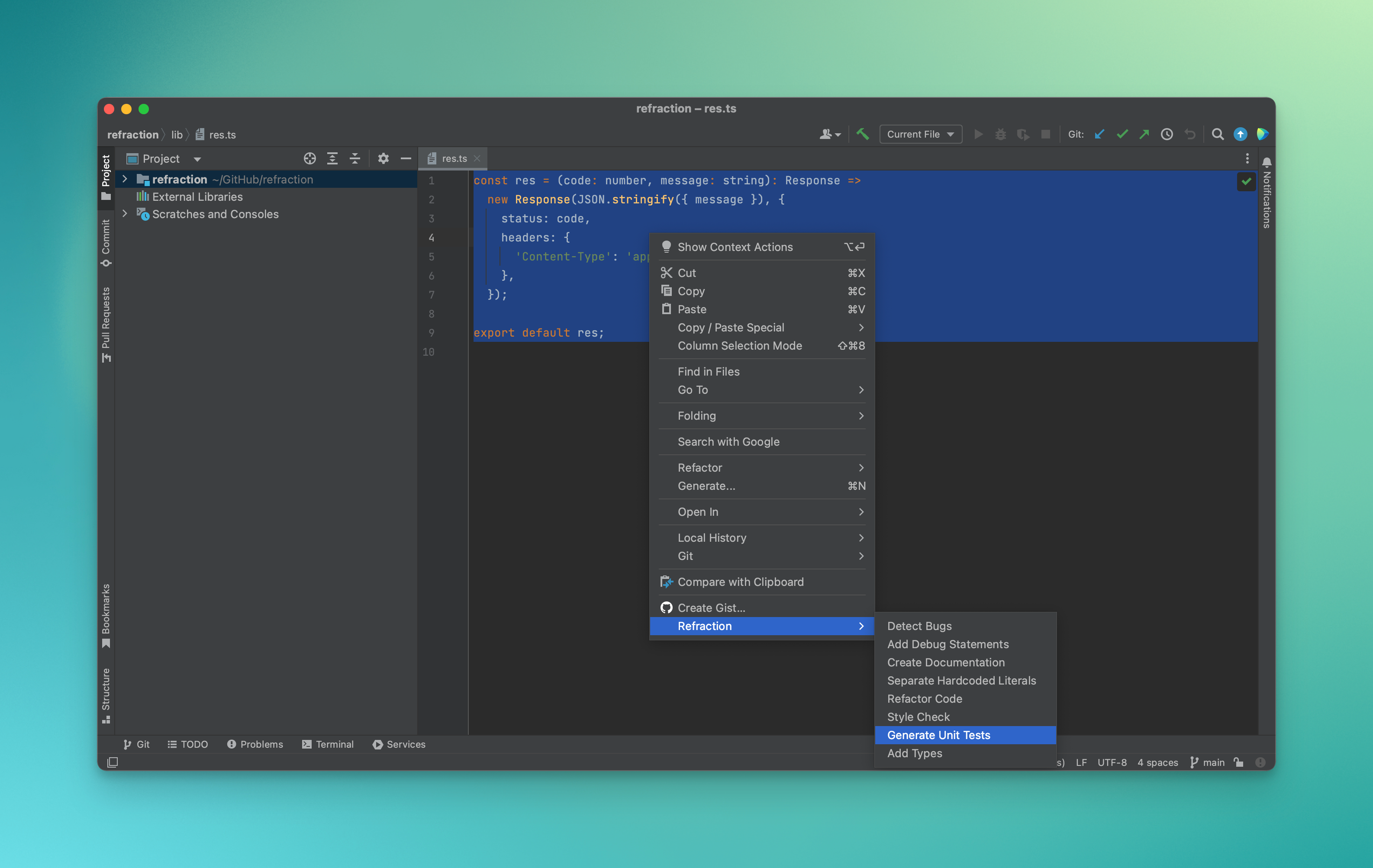Screen dimensions: 1373x868
Task: Click Run with Coverage icon
Action: [x=1023, y=135]
